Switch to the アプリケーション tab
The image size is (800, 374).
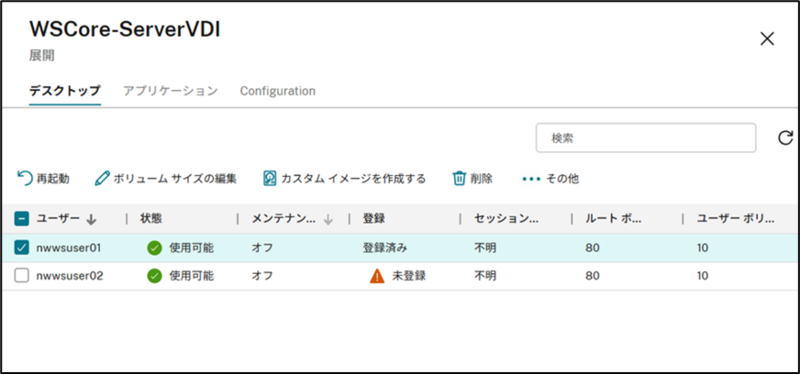click(x=170, y=91)
